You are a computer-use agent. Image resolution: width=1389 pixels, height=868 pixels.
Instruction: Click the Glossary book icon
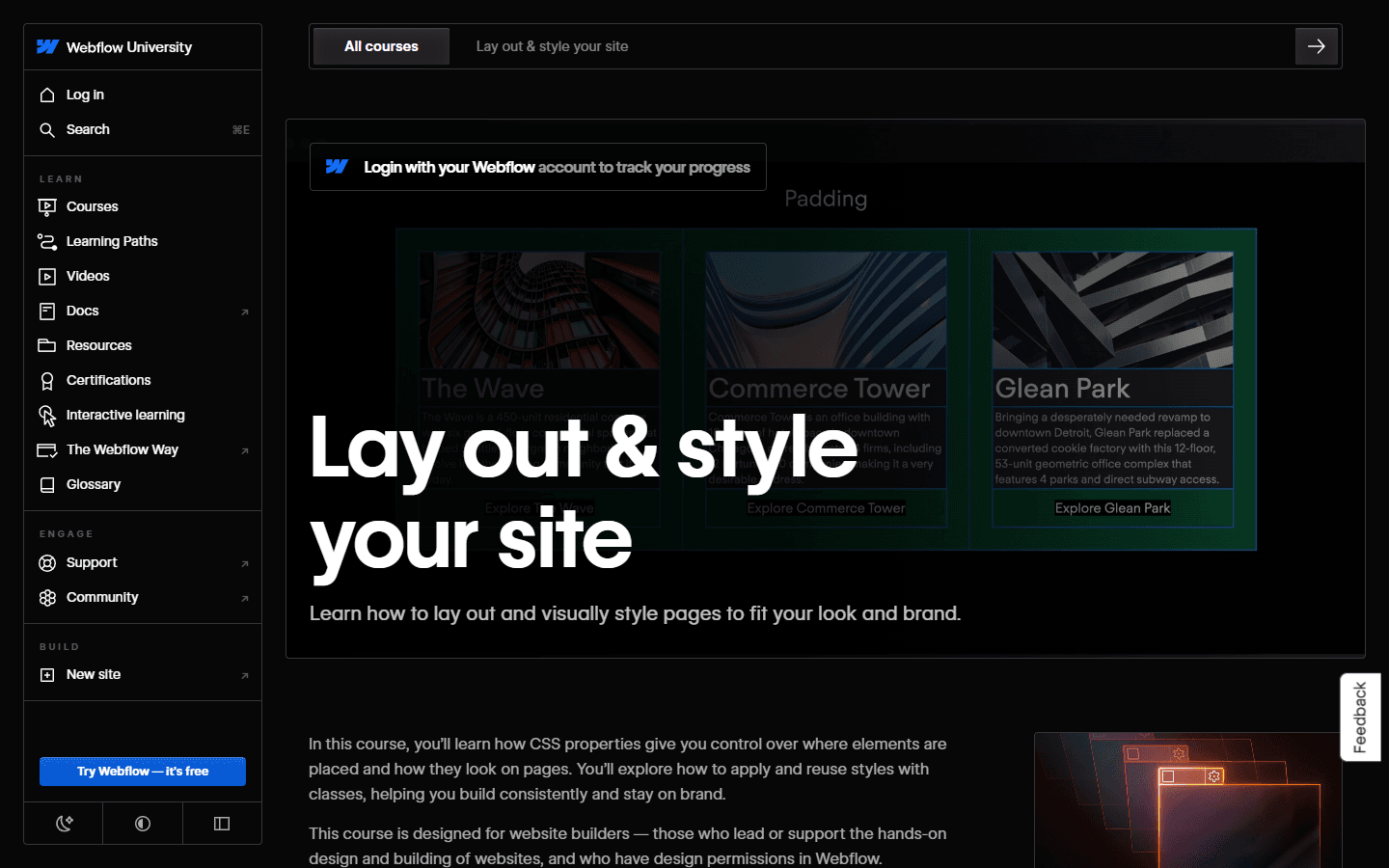(47, 485)
